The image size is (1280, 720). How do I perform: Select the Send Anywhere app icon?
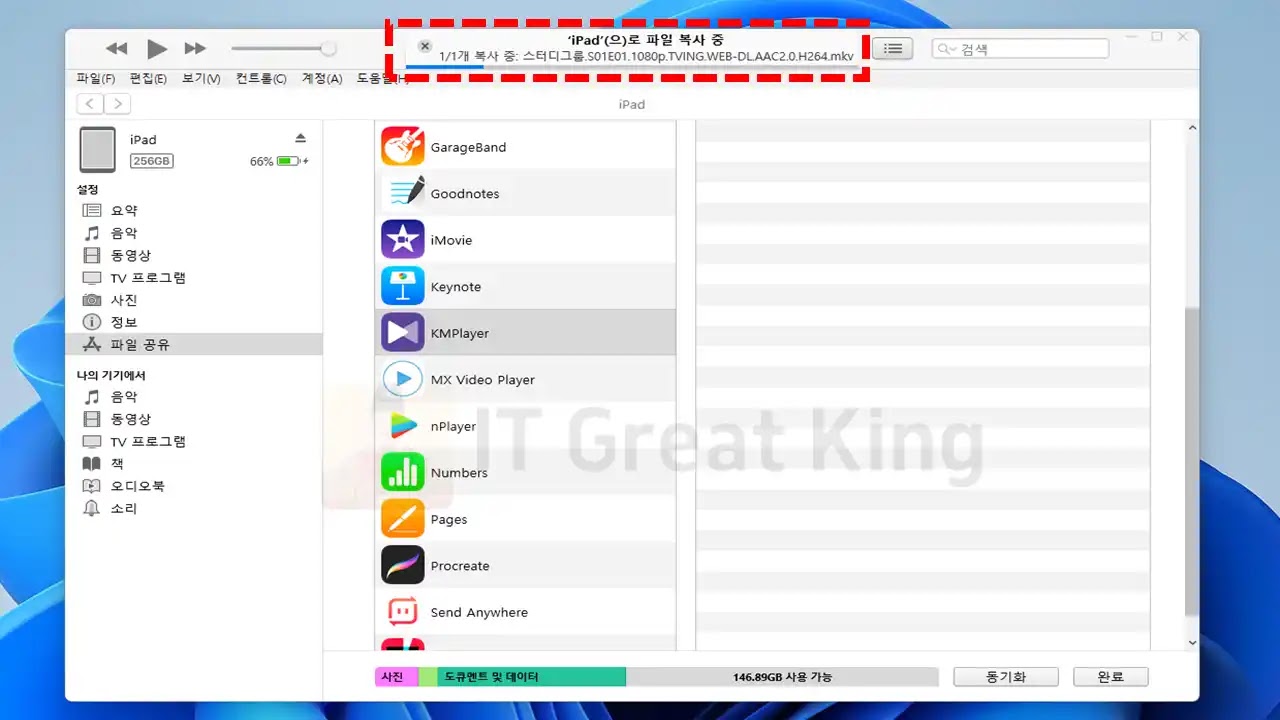(403, 612)
